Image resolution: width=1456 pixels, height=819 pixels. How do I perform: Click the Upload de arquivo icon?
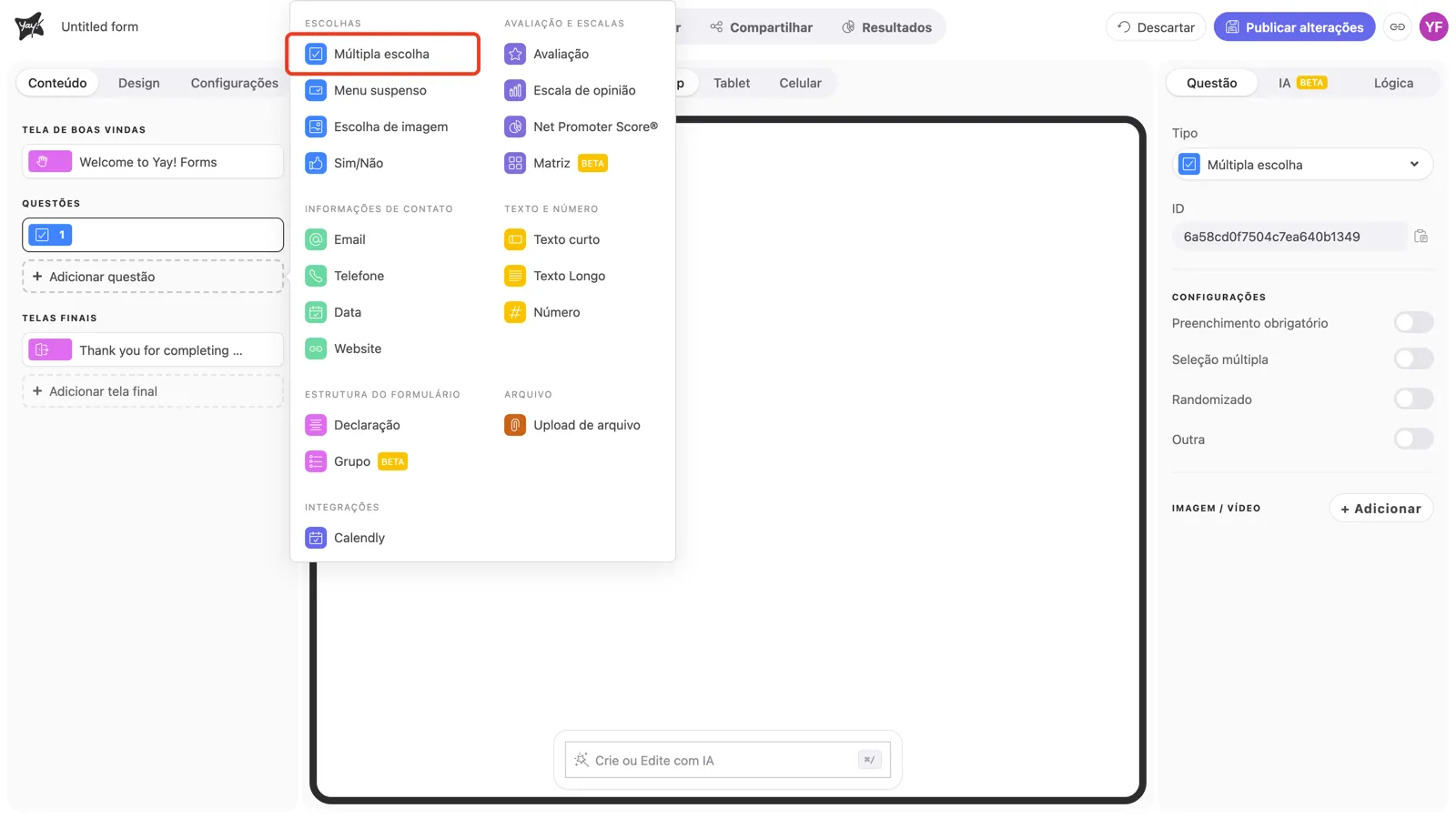(515, 425)
